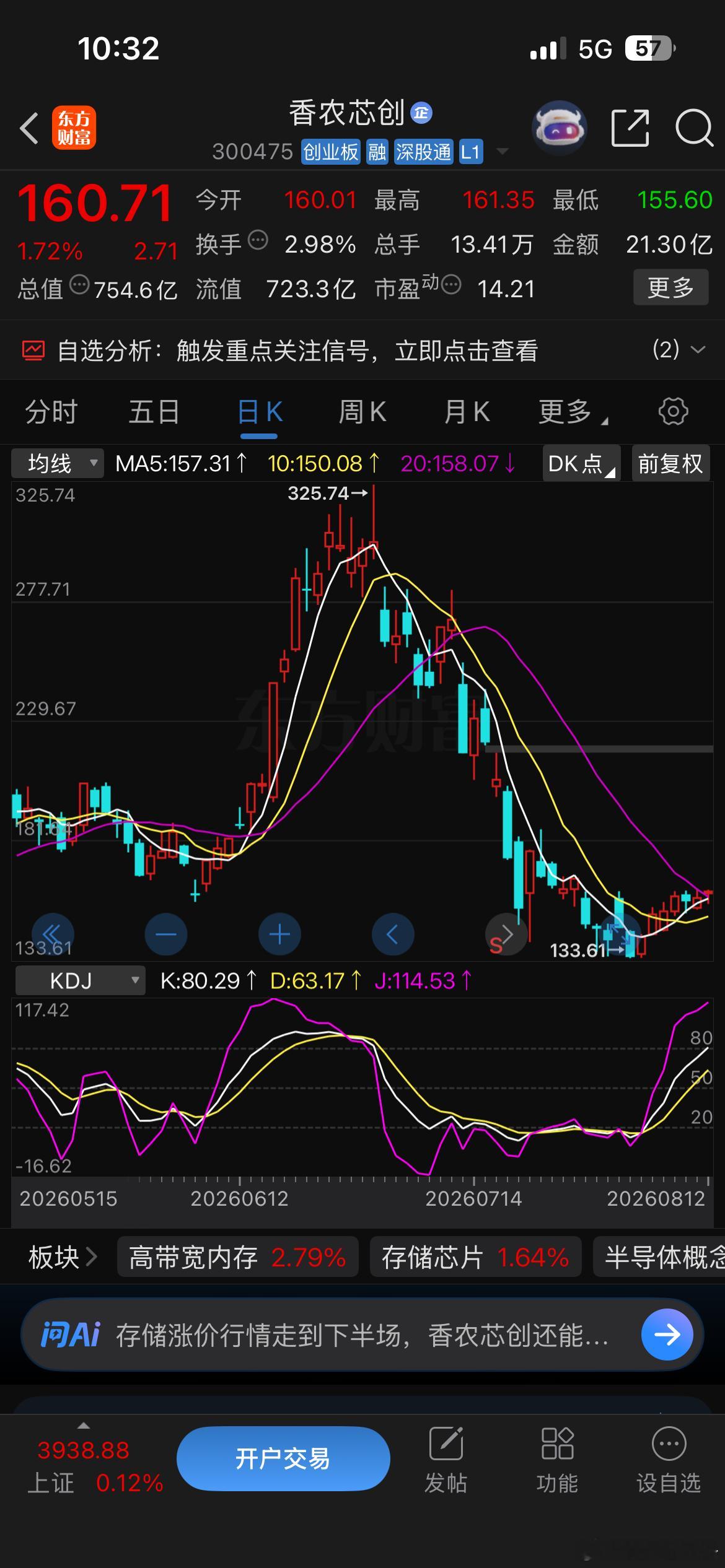Switch to the 月K tab
725x1568 pixels.
pos(467,412)
